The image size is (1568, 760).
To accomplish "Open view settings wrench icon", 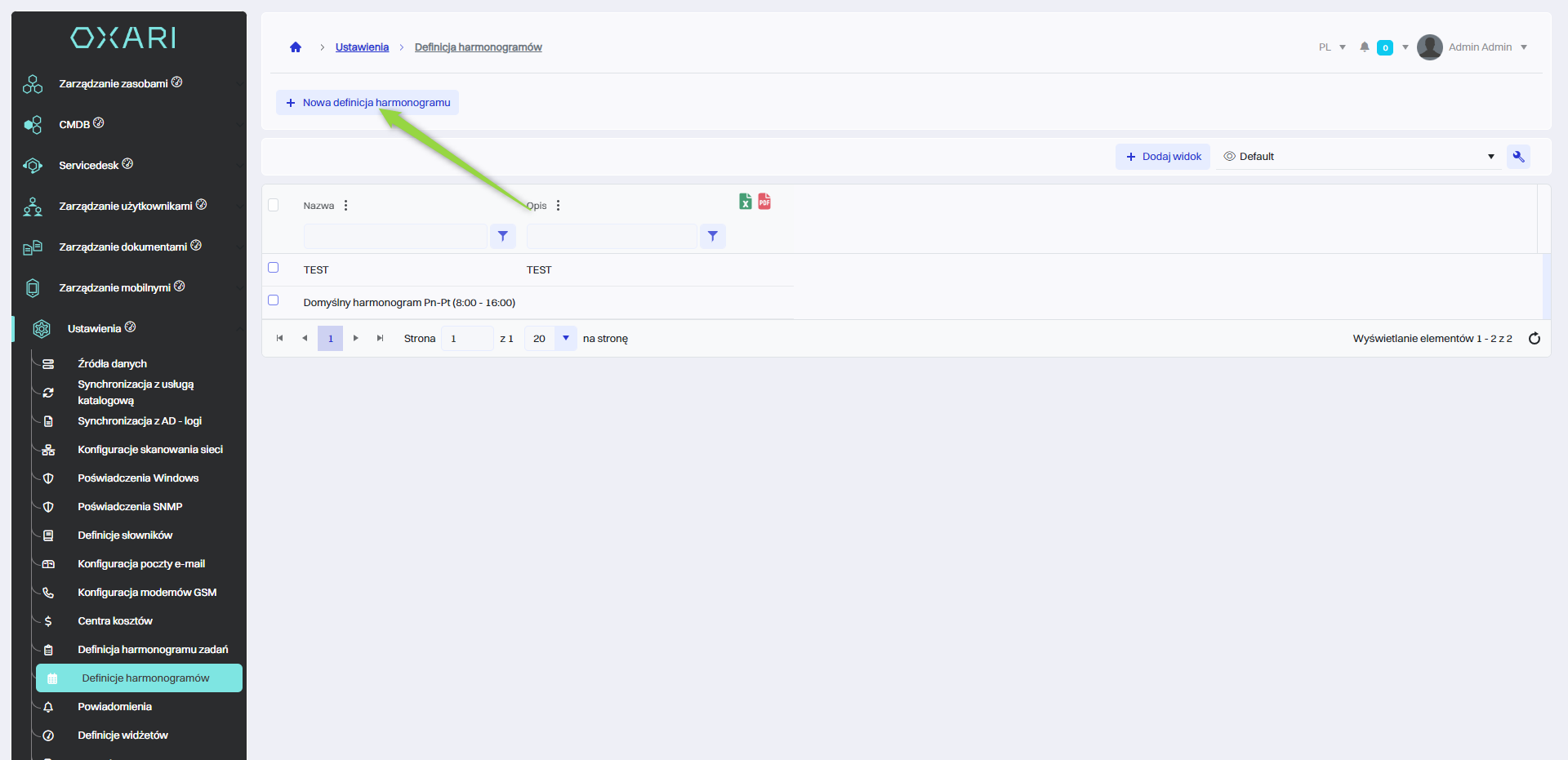I will click(1518, 157).
